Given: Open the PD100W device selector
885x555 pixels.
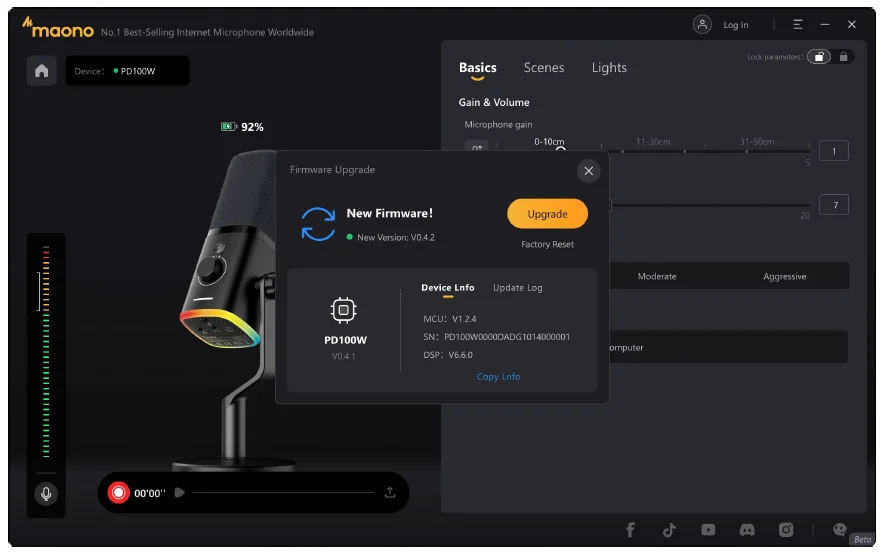Looking at the screenshot, I should 127,71.
